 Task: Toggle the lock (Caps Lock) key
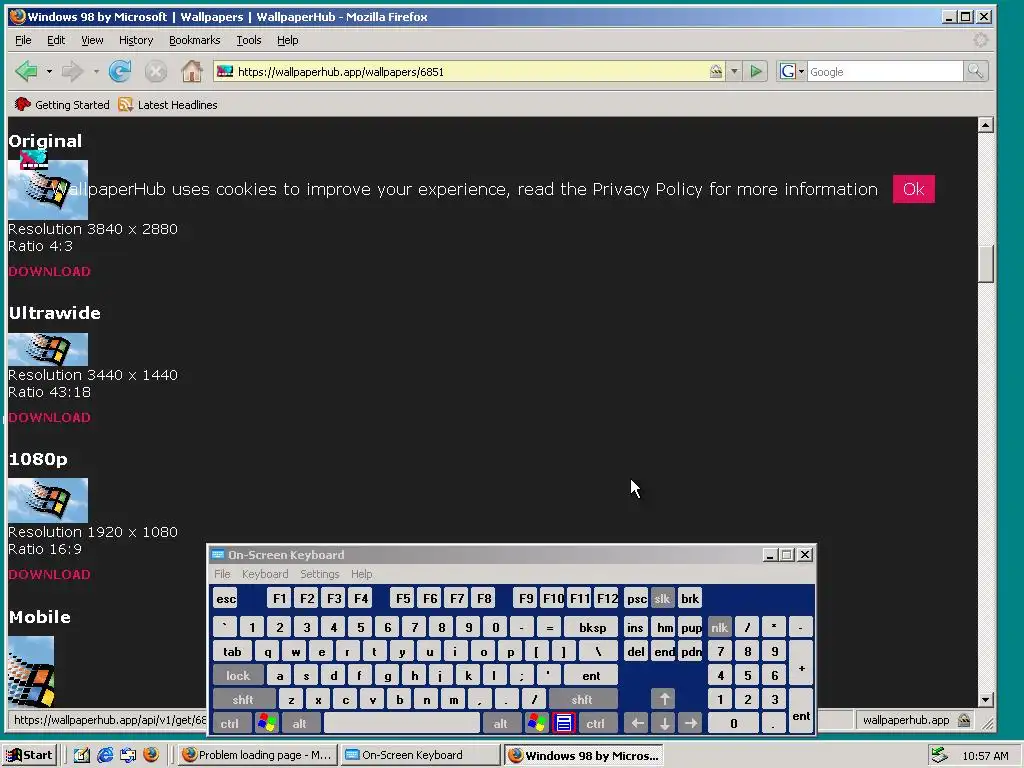(238, 676)
